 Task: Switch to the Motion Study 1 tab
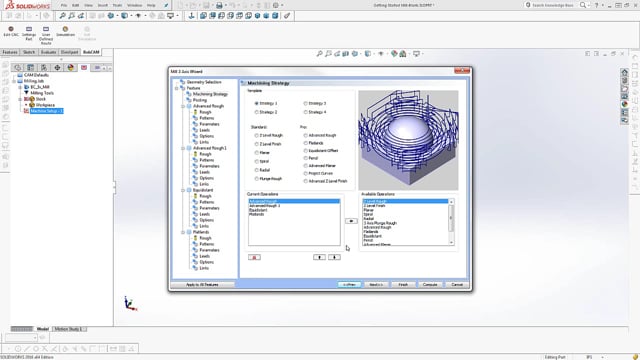point(69,329)
